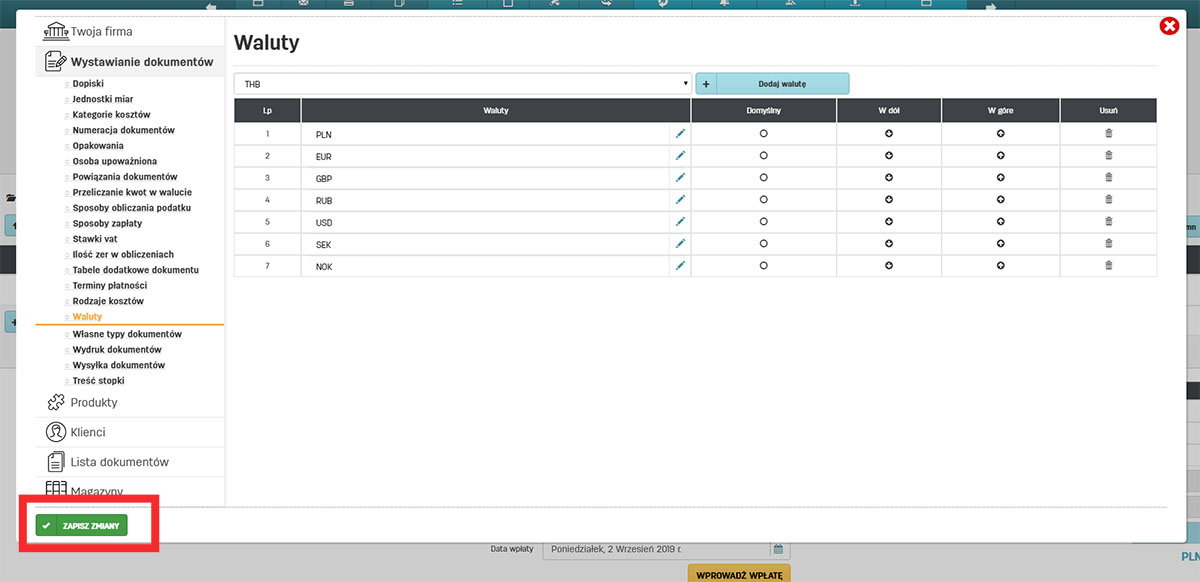Move RUB up using the up arrow
The image size is (1200, 582).
[x=1000, y=200]
